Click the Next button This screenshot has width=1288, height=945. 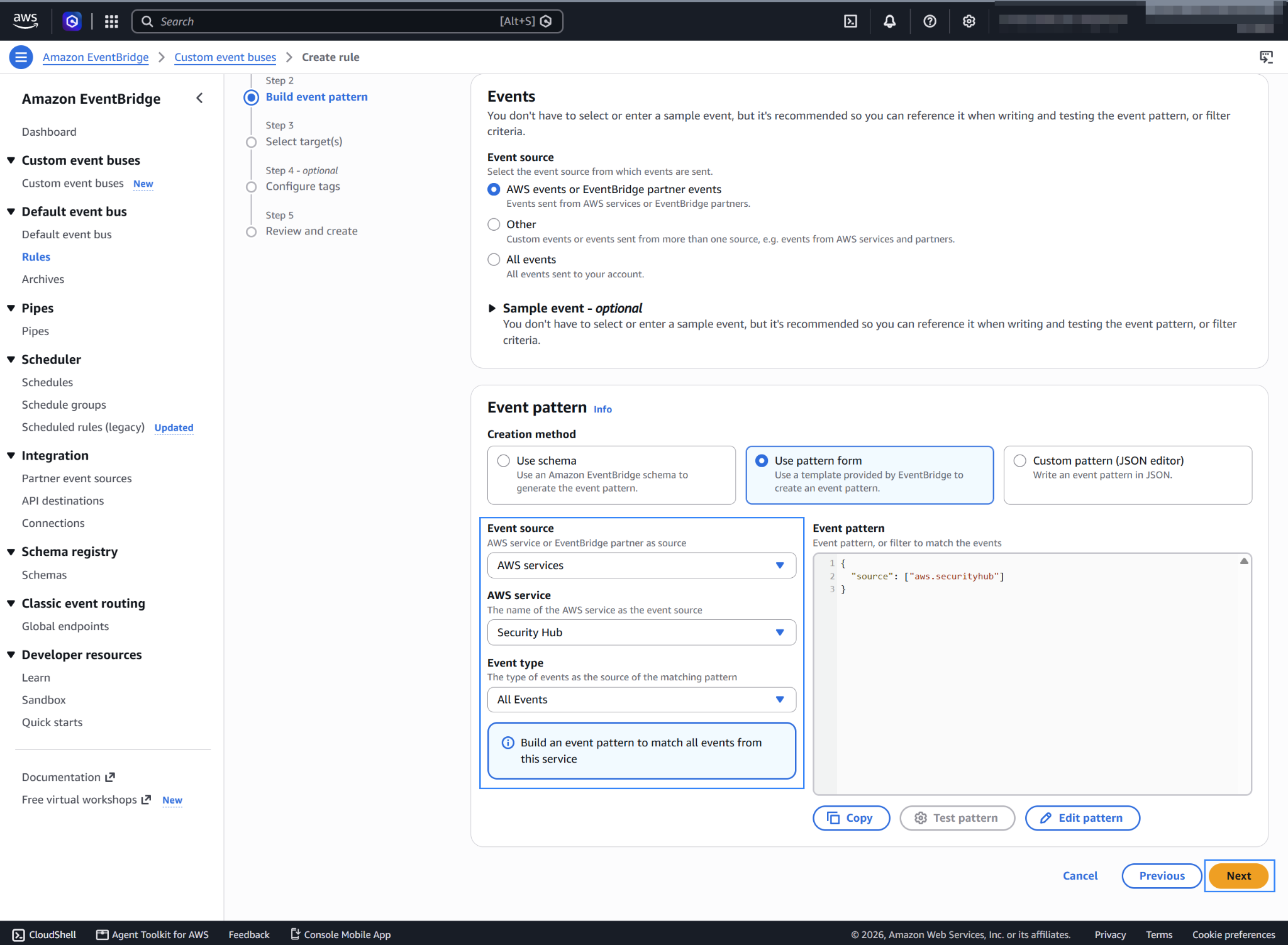click(x=1238, y=875)
